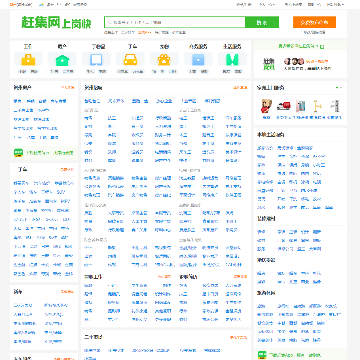Click the green download text beside the left app icon

coord(49,153)
